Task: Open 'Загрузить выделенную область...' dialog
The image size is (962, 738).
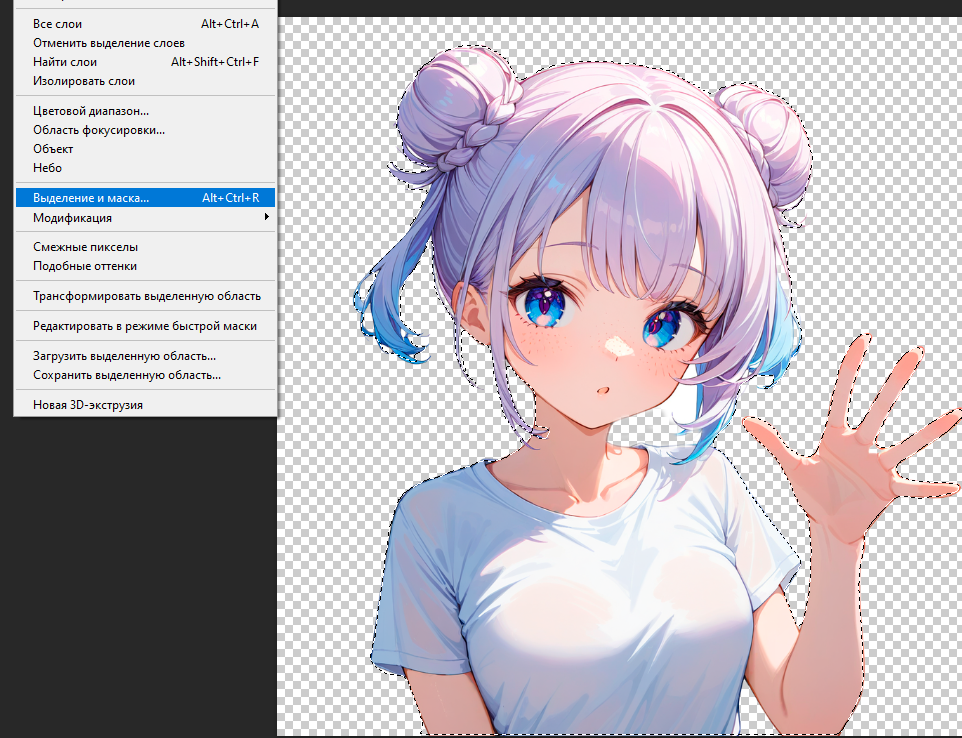Action: click(145, 356)
